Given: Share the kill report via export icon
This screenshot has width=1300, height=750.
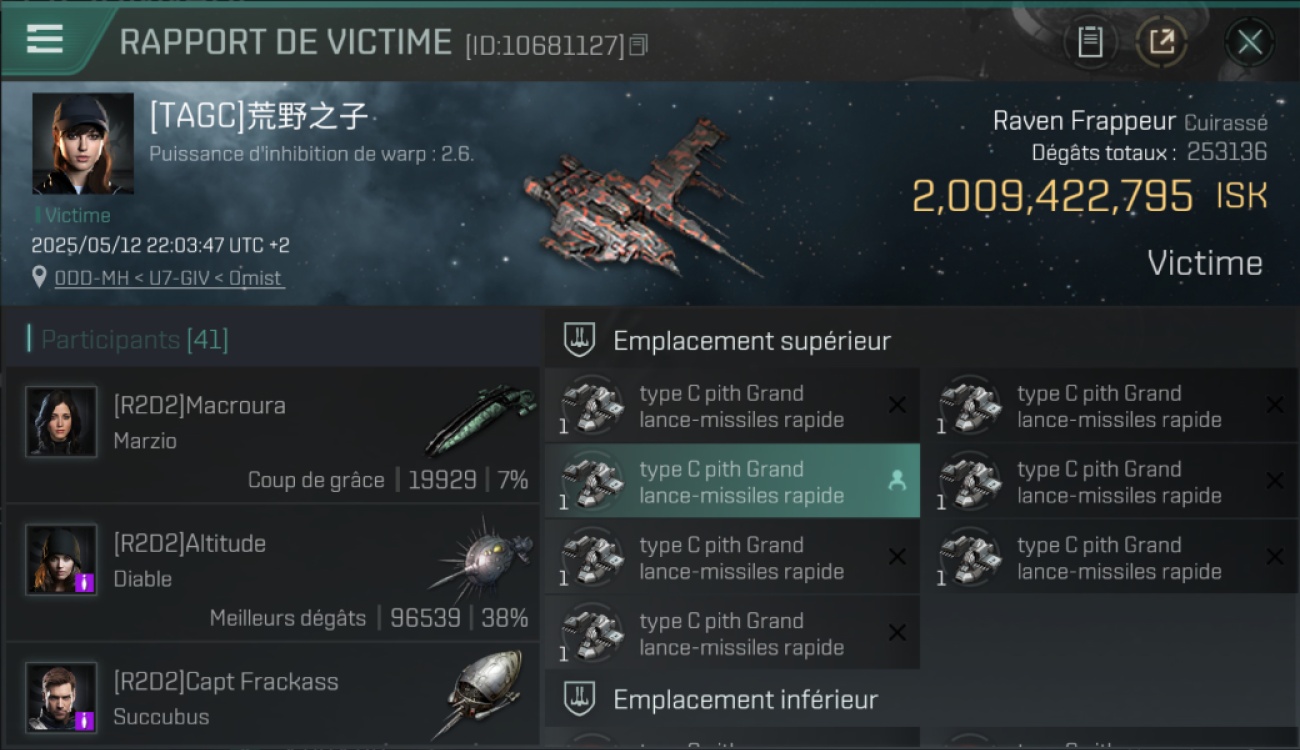Looking at the screenshot, I should [x=1160, y=42].
